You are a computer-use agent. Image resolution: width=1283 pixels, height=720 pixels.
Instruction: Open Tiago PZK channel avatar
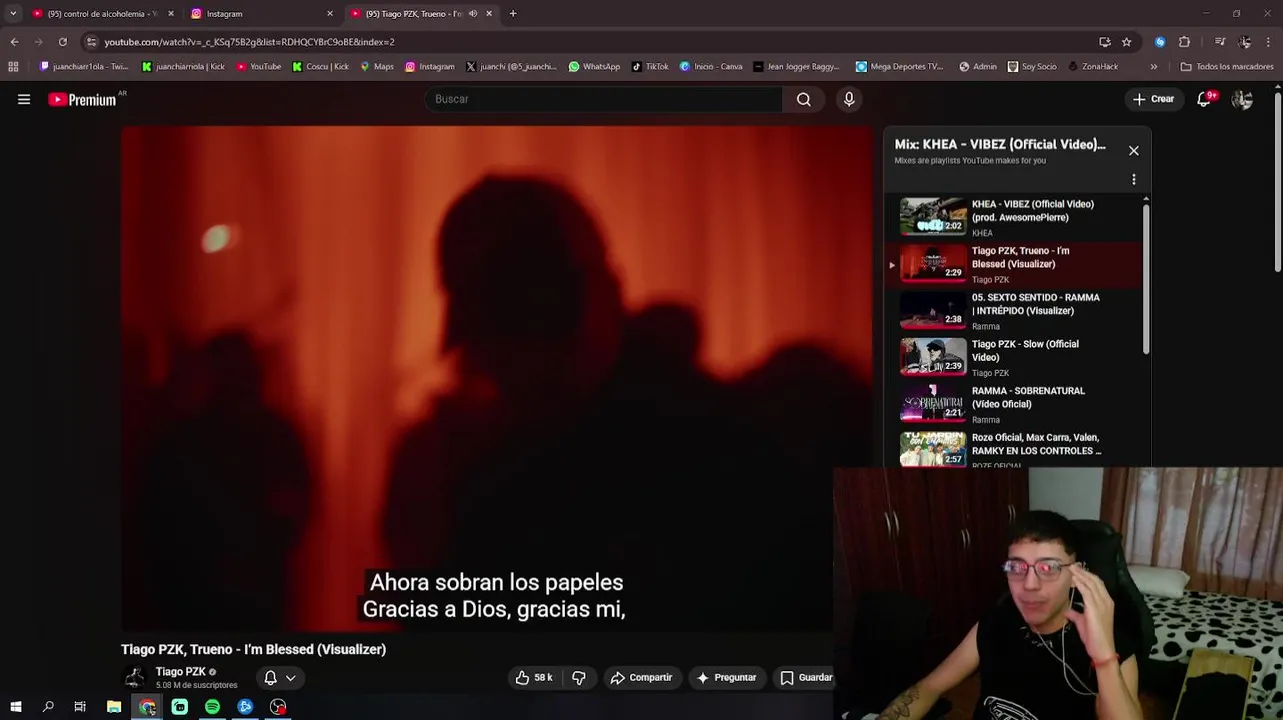coord(135,677)
